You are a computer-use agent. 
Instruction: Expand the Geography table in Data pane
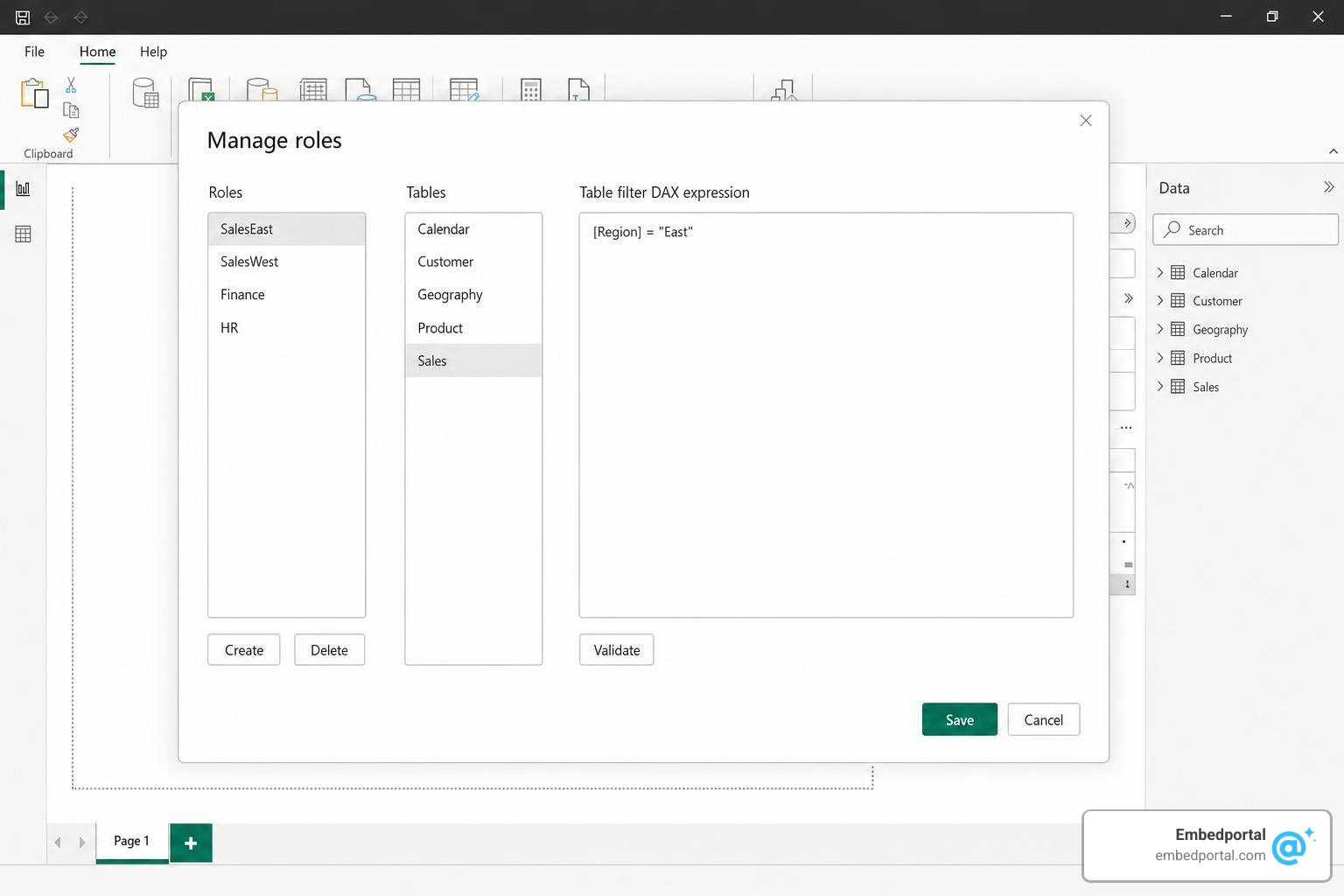[x=1160, y=329]
